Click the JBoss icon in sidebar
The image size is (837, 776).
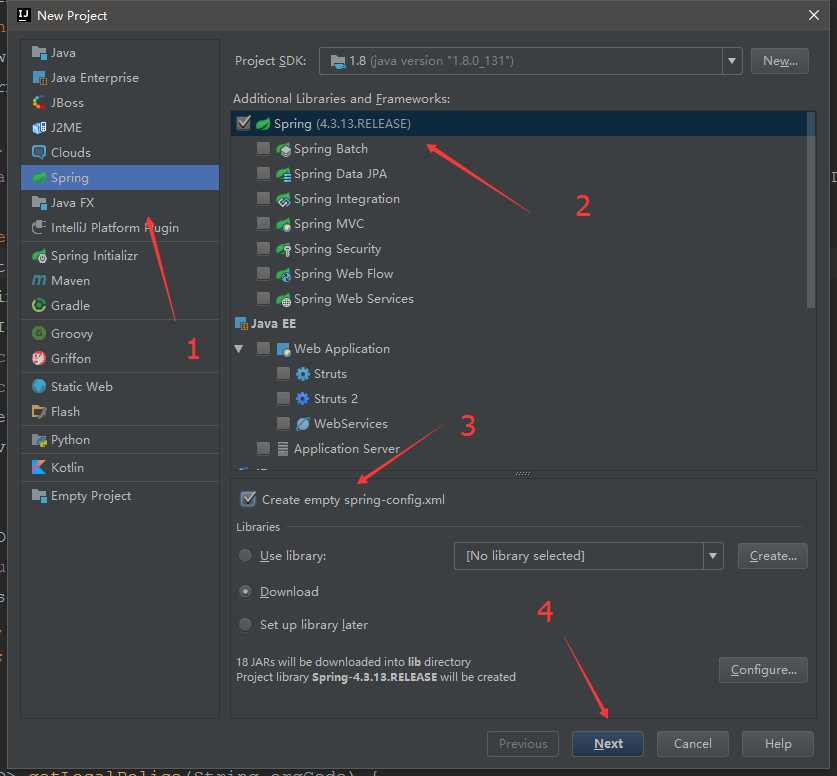(x=39, y=102)
